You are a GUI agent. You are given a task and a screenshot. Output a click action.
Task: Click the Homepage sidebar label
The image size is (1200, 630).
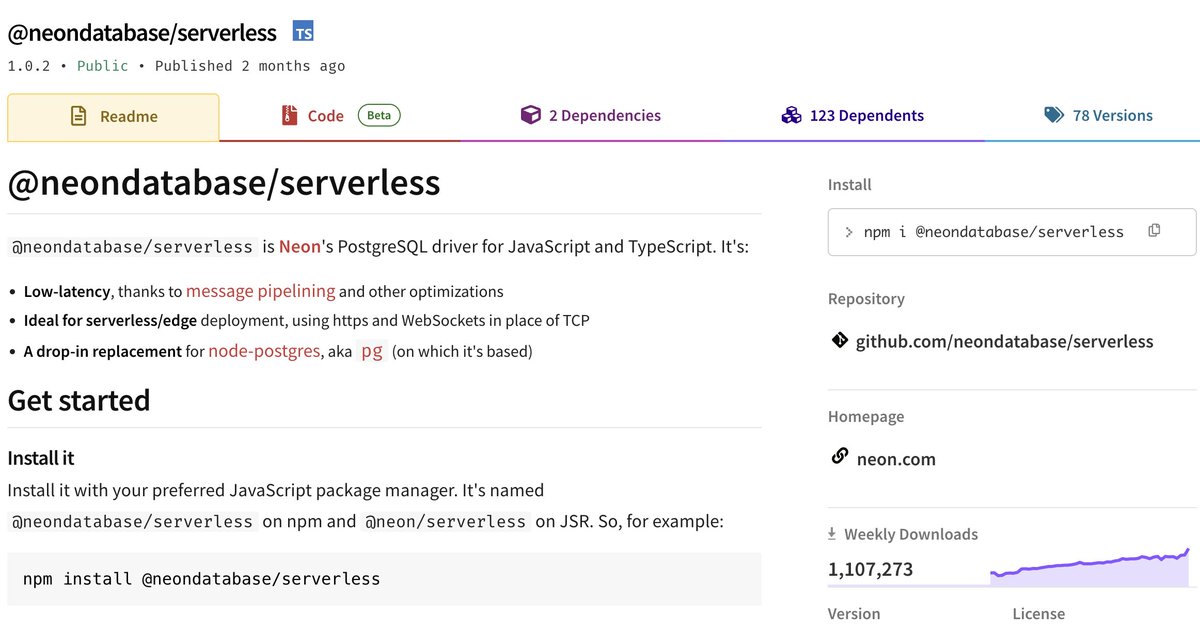[x=866, y=417]
